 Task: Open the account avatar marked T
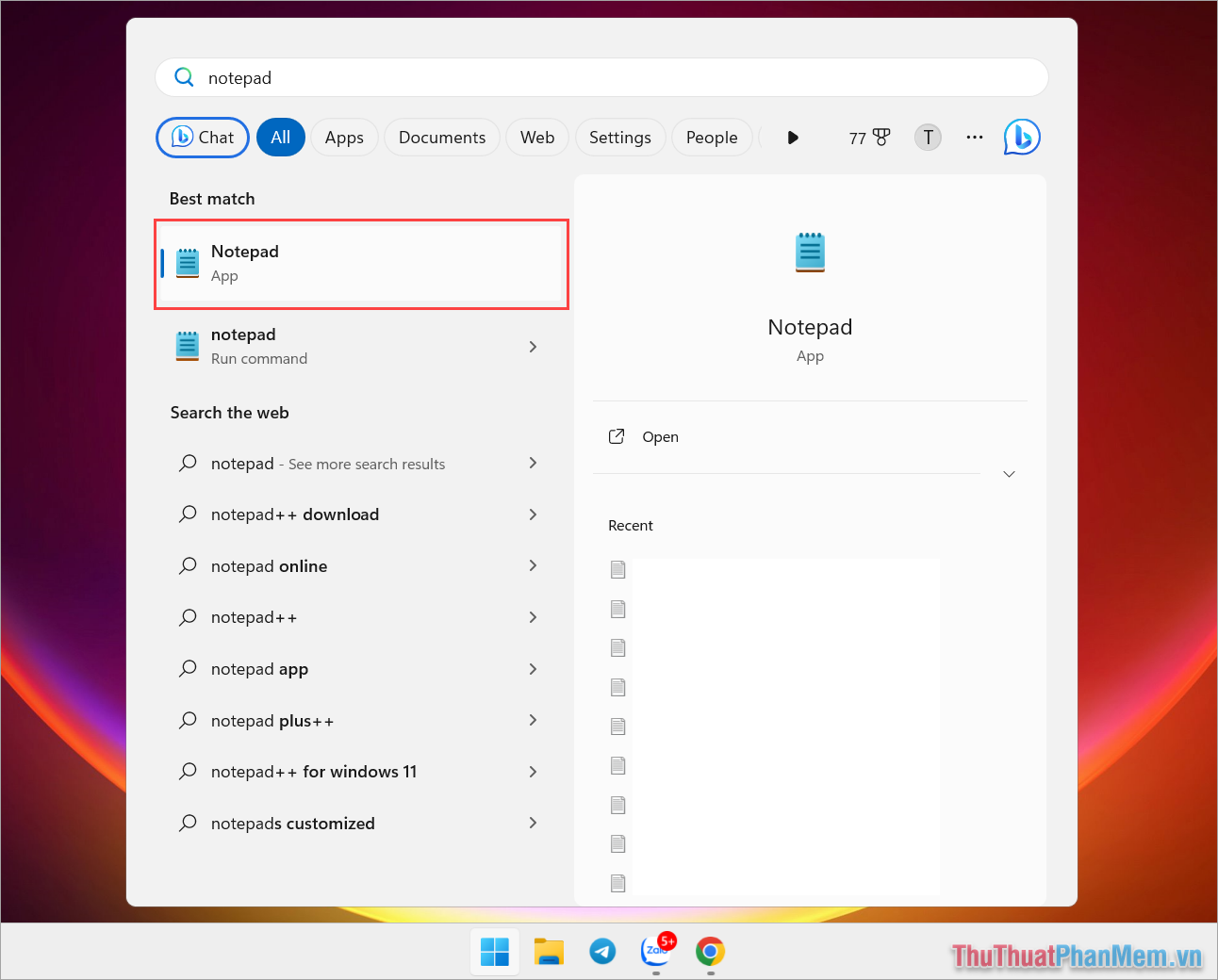pos(928,137)
